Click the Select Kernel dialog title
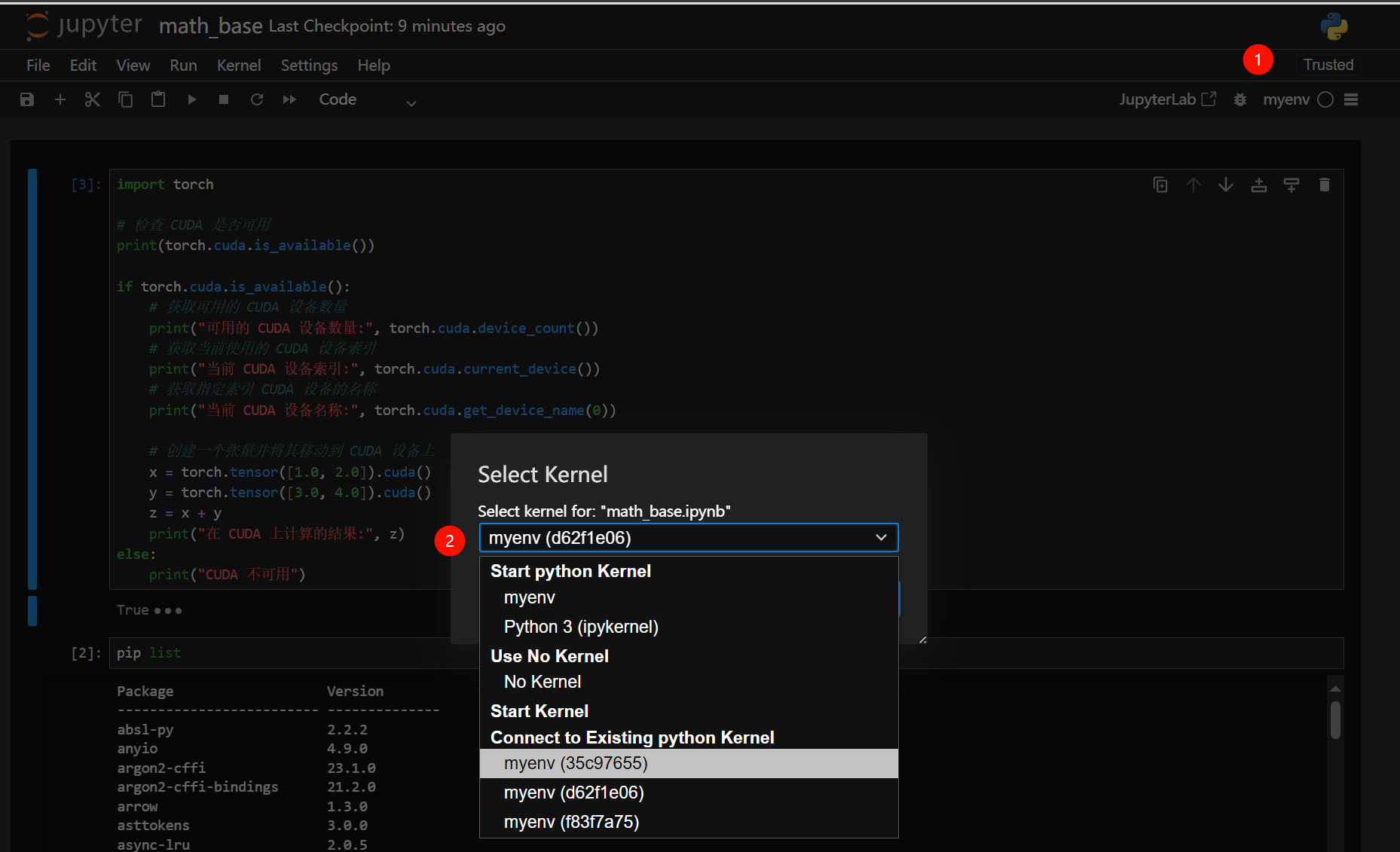The image size is (1400, 852). [x=543, y=475]
